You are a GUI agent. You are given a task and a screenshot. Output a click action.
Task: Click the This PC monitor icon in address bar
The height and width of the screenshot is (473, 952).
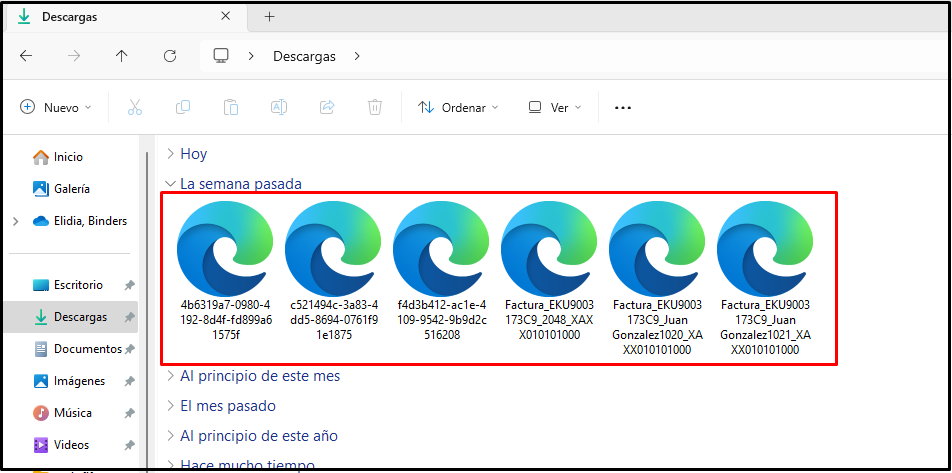click(220, 56)
